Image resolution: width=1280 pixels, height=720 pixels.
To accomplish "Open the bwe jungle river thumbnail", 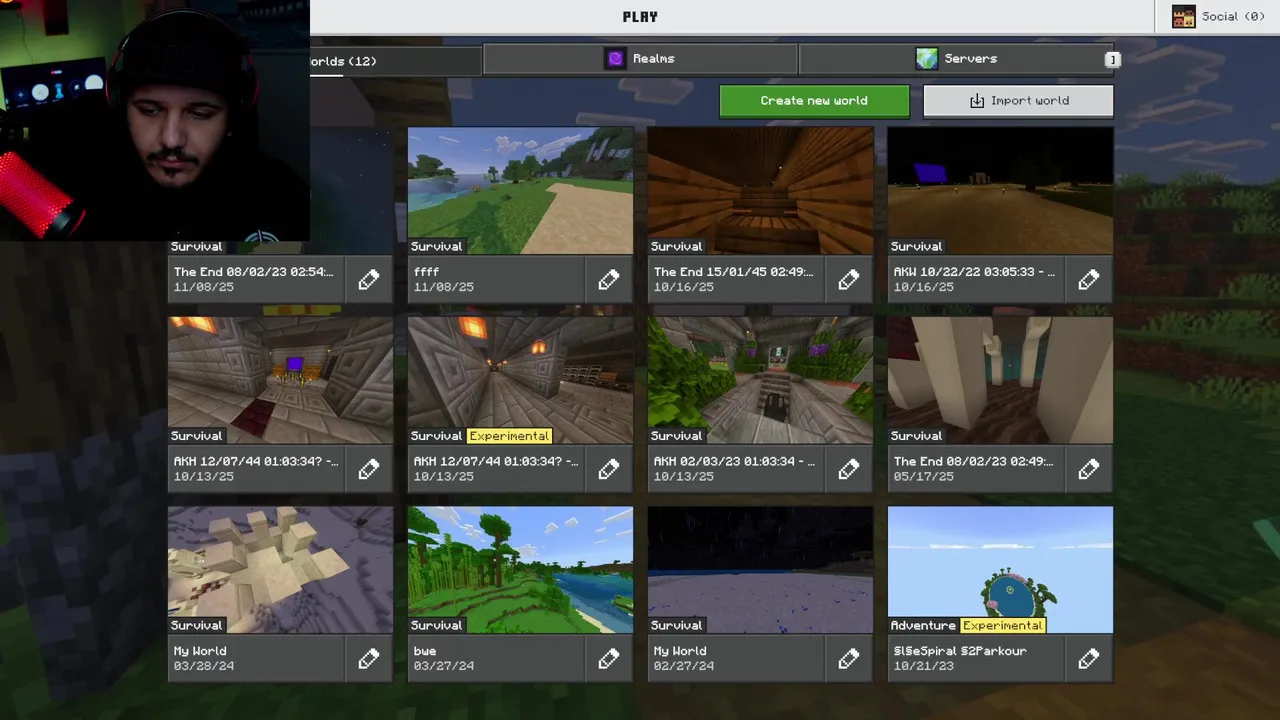I will tap(520, 569).
